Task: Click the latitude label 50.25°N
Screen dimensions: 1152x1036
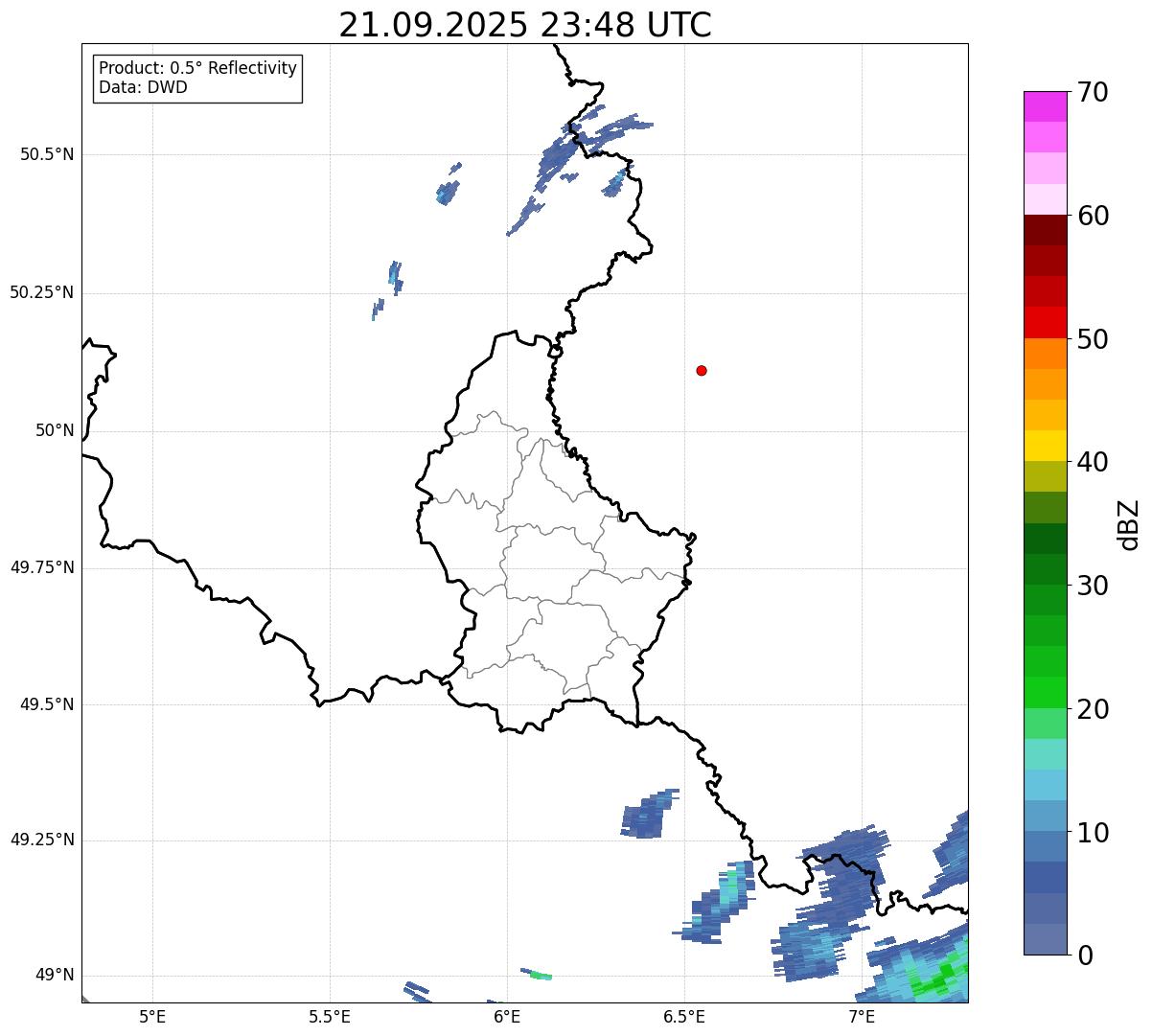Action: [x=41, y=292]
